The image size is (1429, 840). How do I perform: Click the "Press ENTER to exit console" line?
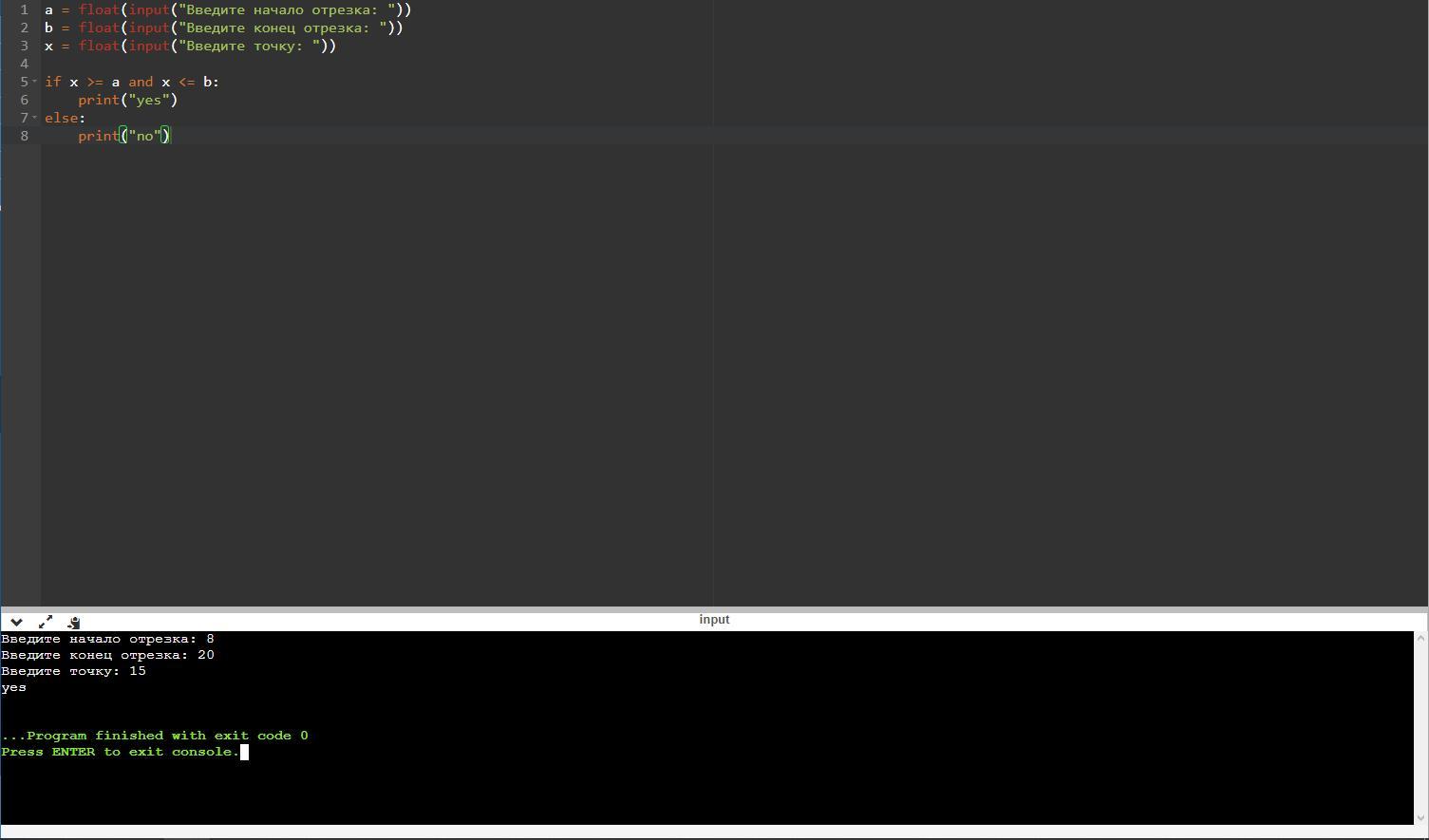tap(120, 752)
